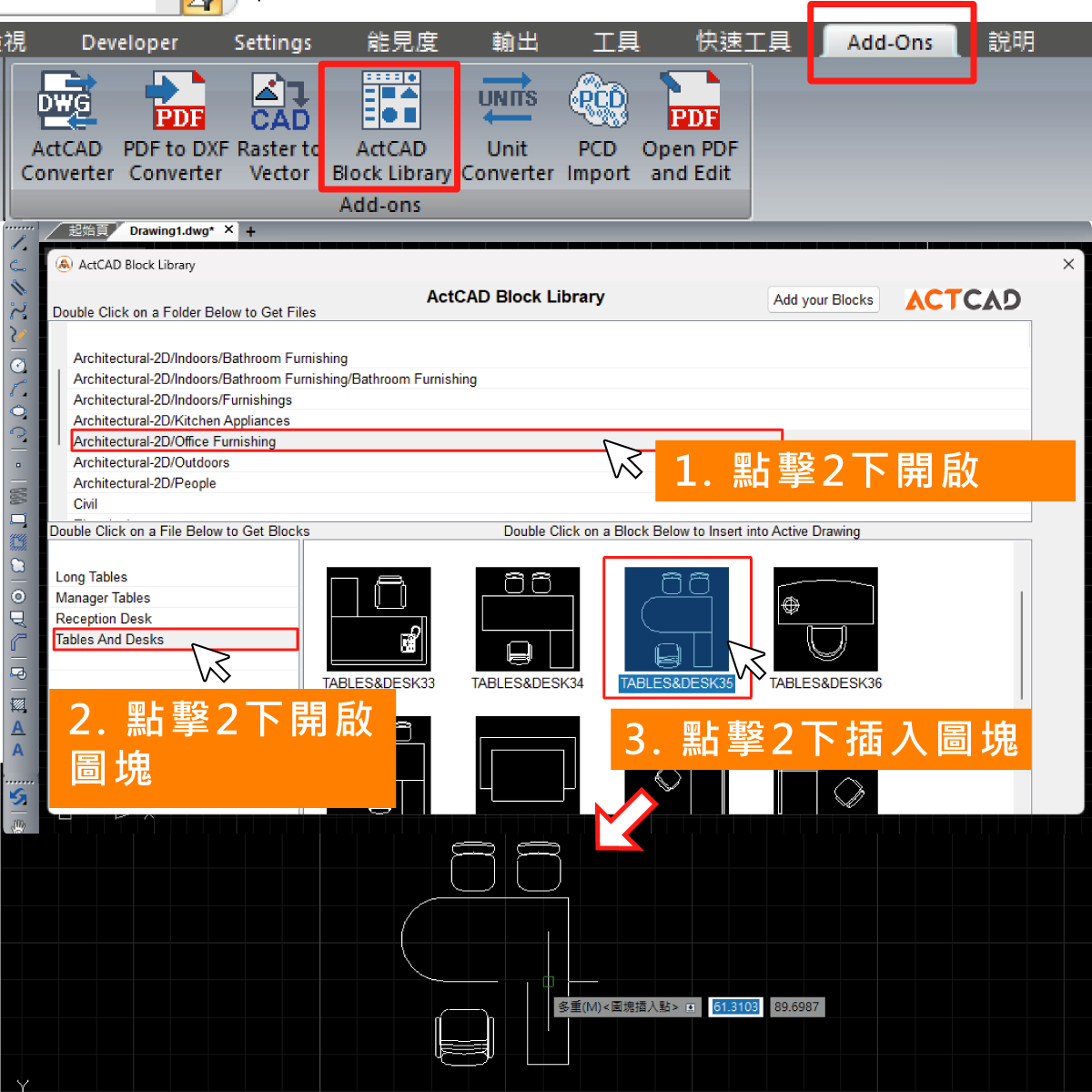Open the 工具 ribbon tab
This screenshot has height=1092, width=1092.
(616, 43)
